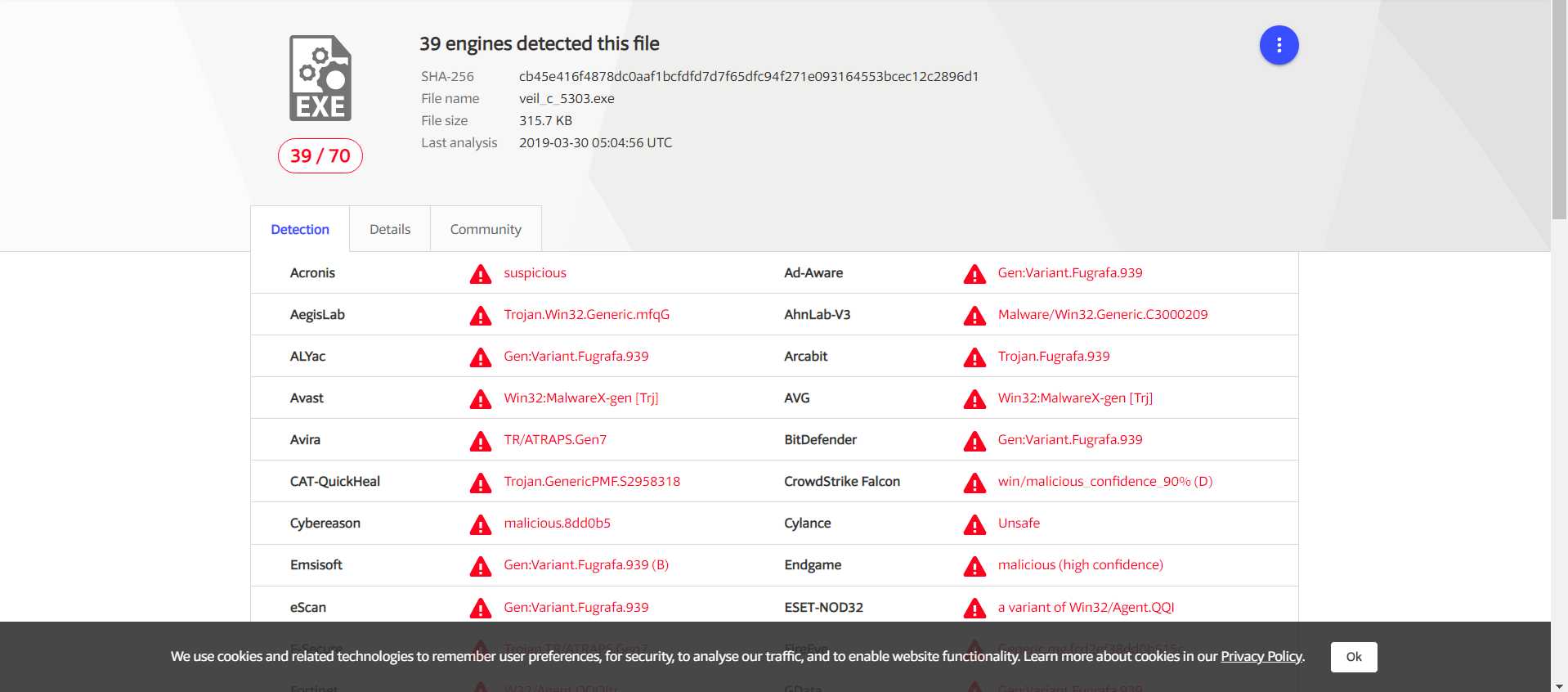The image size is (1568, 692).
Task: Click the EXE file type icon
Action: click(320, 79)
